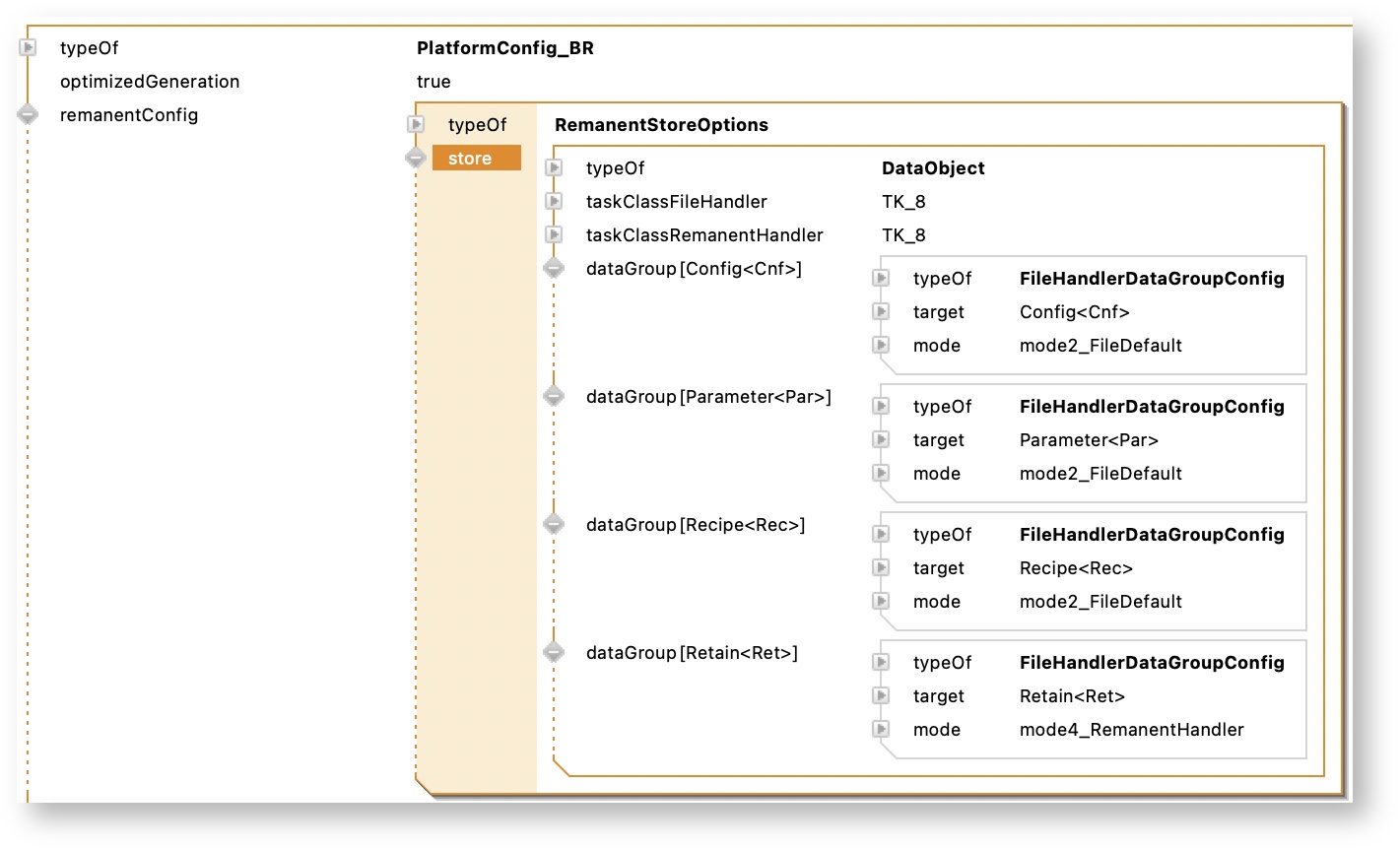This screenshot has height=850, width=1400.
Task: Click arrow icon beside DataObject typeOf row
Action: [x=554, y=168]
